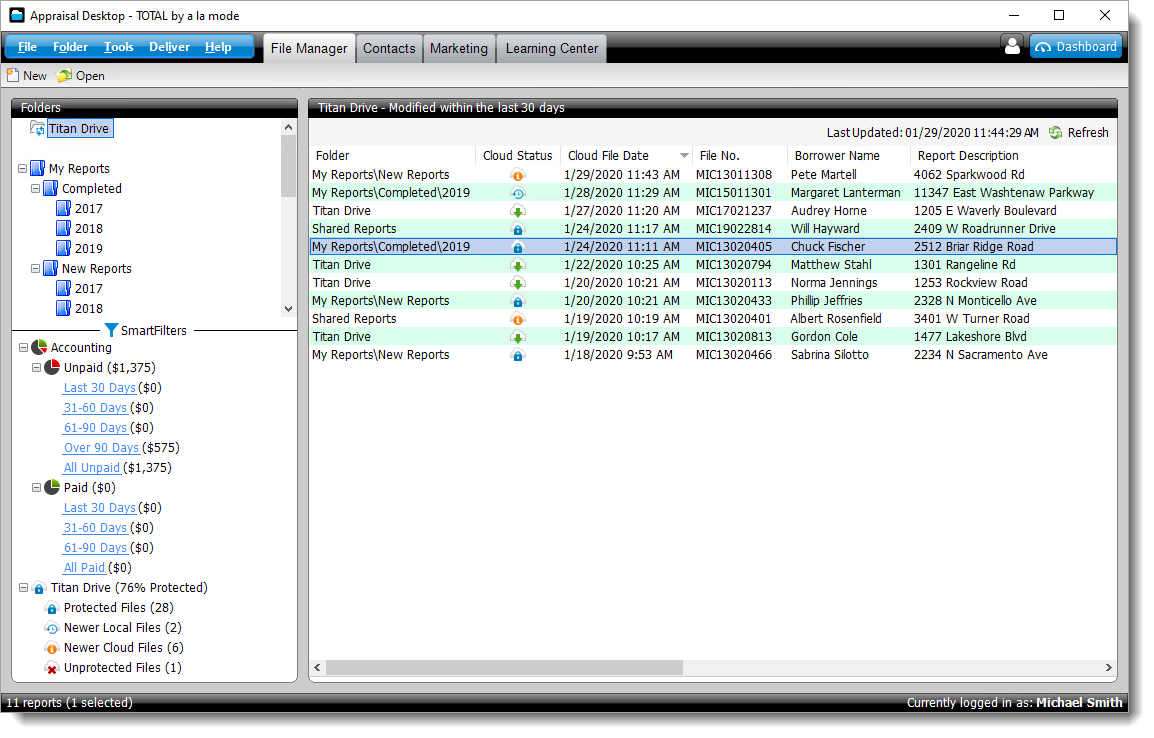Click the Open folder toolbar icon
Viewport: 1154px width, 738px height.
pyautogui.click(x=65, y=76)
